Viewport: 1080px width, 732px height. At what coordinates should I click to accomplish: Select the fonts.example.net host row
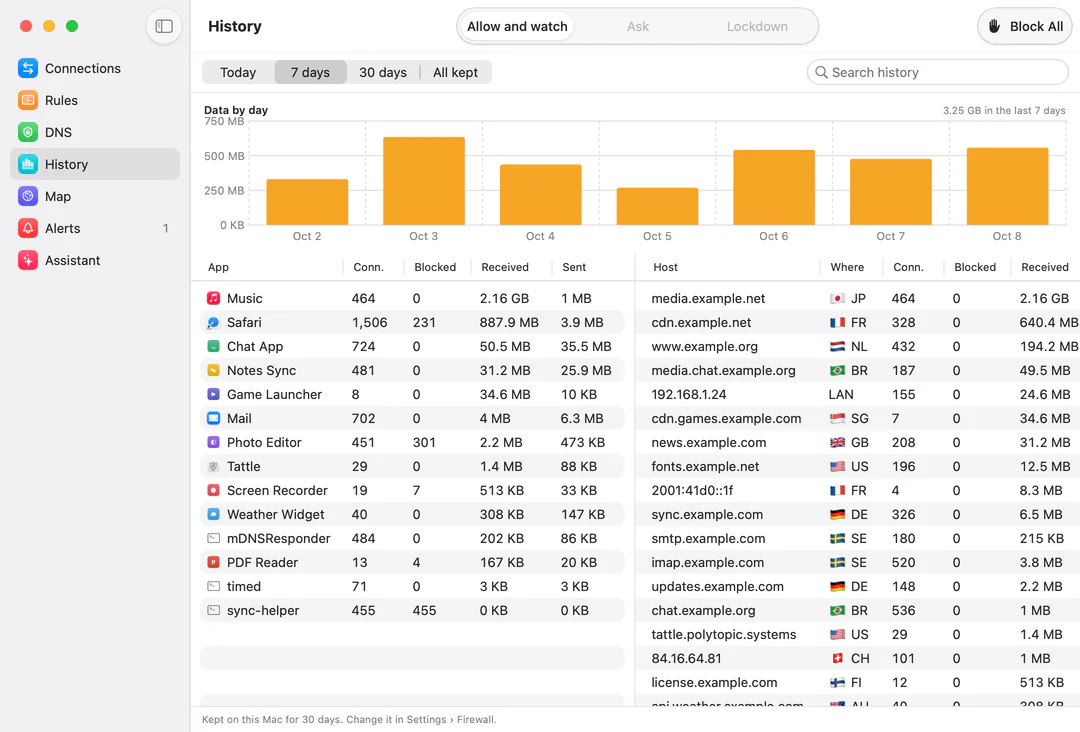pyautogui.click(x=858, y=466)
